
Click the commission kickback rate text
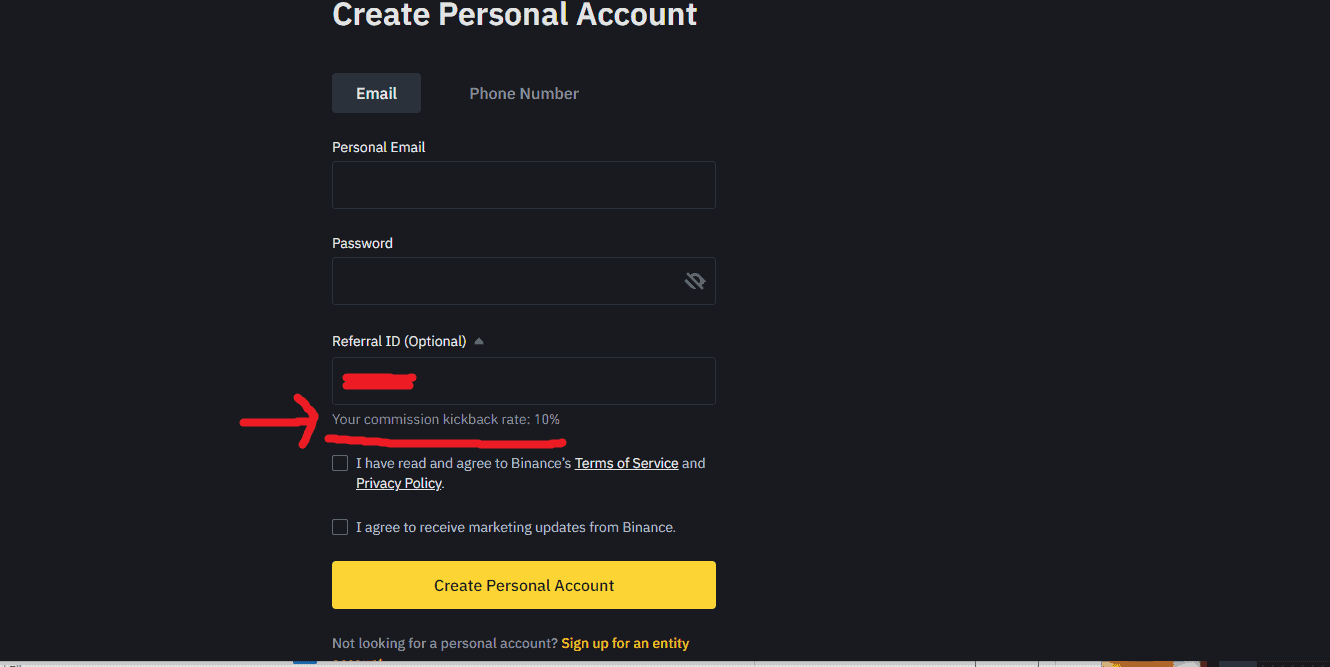tap(446, 419)
